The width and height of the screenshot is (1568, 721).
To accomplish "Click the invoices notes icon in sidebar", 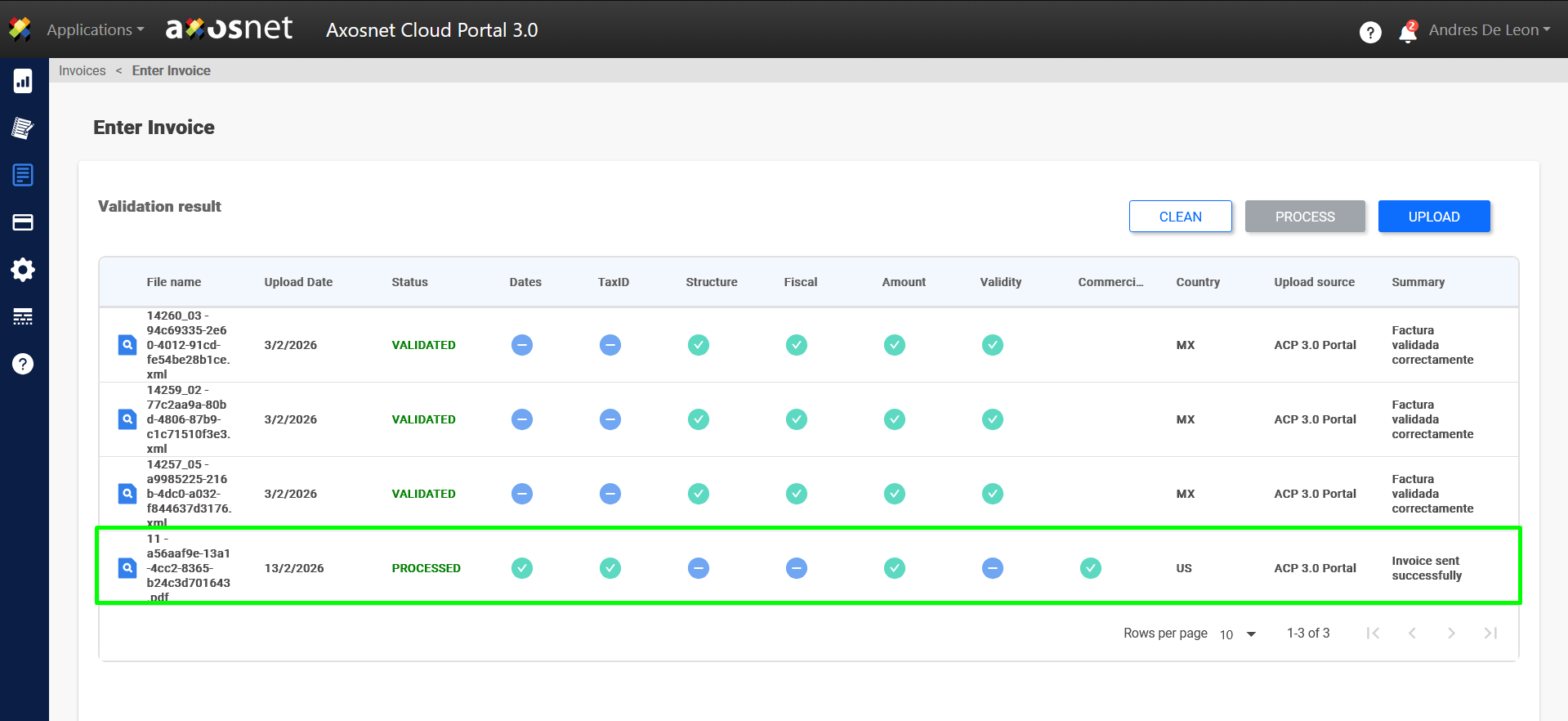I will (23, 128).
